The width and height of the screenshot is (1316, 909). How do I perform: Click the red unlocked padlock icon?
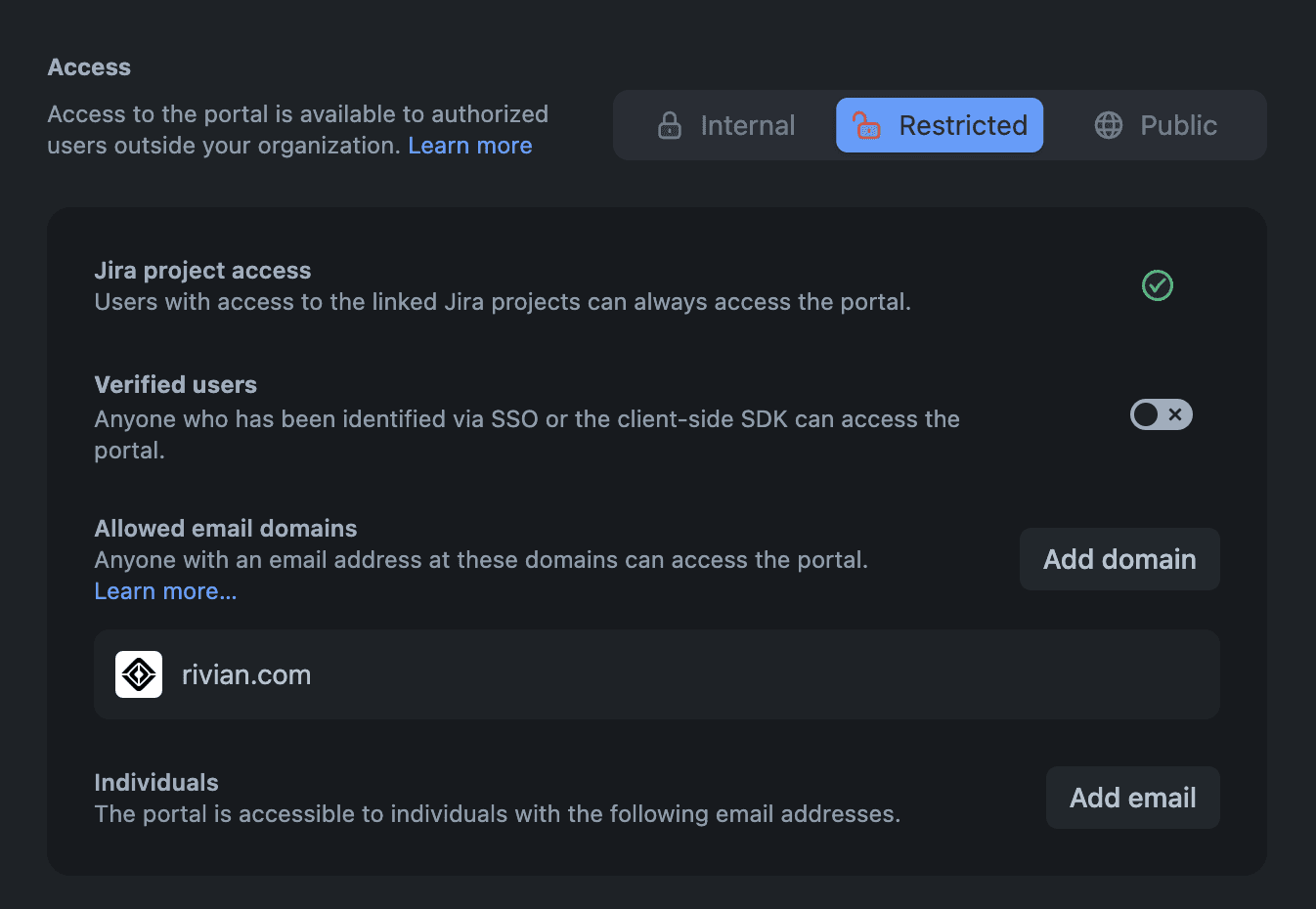(866, 126)
